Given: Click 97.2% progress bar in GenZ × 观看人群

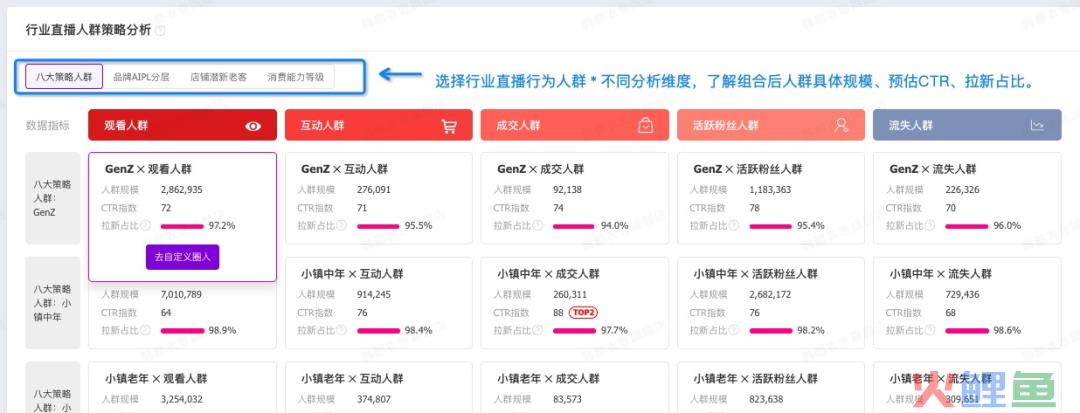Looking at the screenshot, I should [183, 226].
